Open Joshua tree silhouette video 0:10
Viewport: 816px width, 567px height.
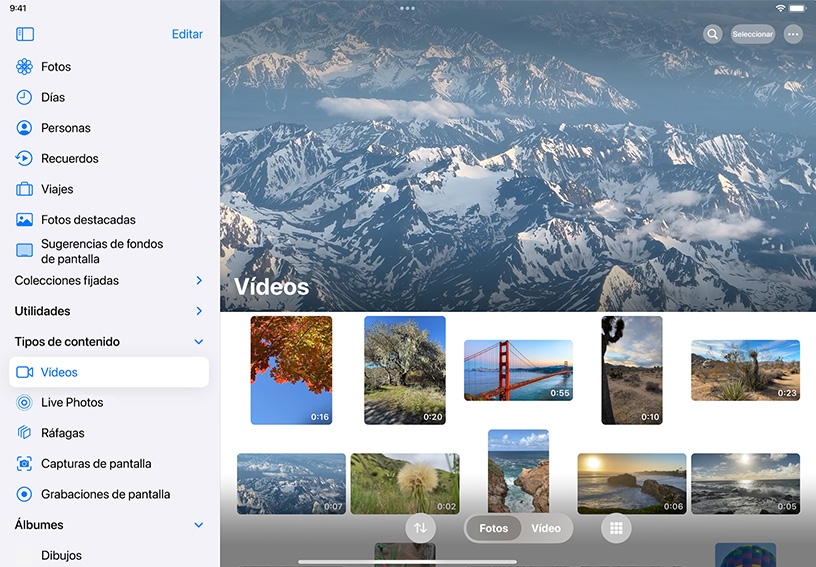pyautogui.click(x=632, y=370)
